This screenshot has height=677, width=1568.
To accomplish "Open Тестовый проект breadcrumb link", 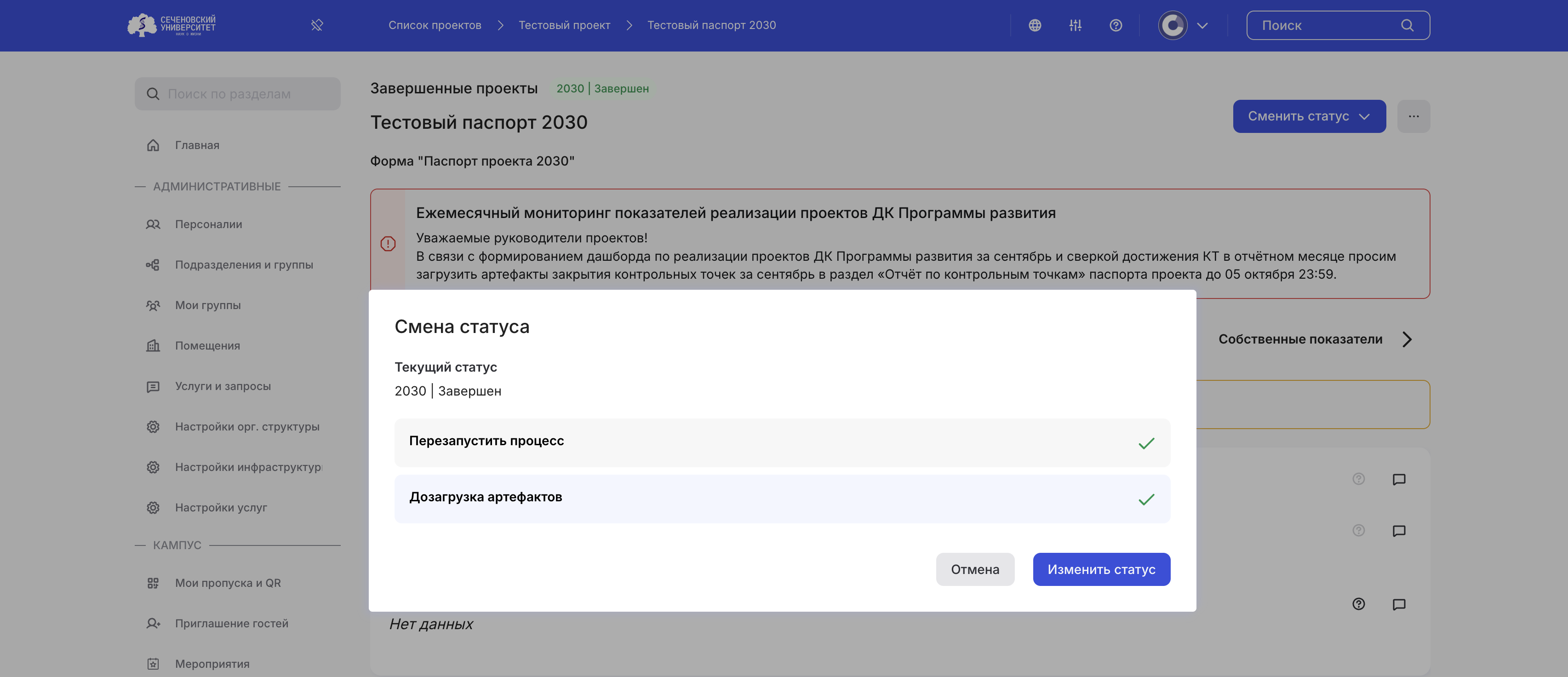I will coord(564,26).
